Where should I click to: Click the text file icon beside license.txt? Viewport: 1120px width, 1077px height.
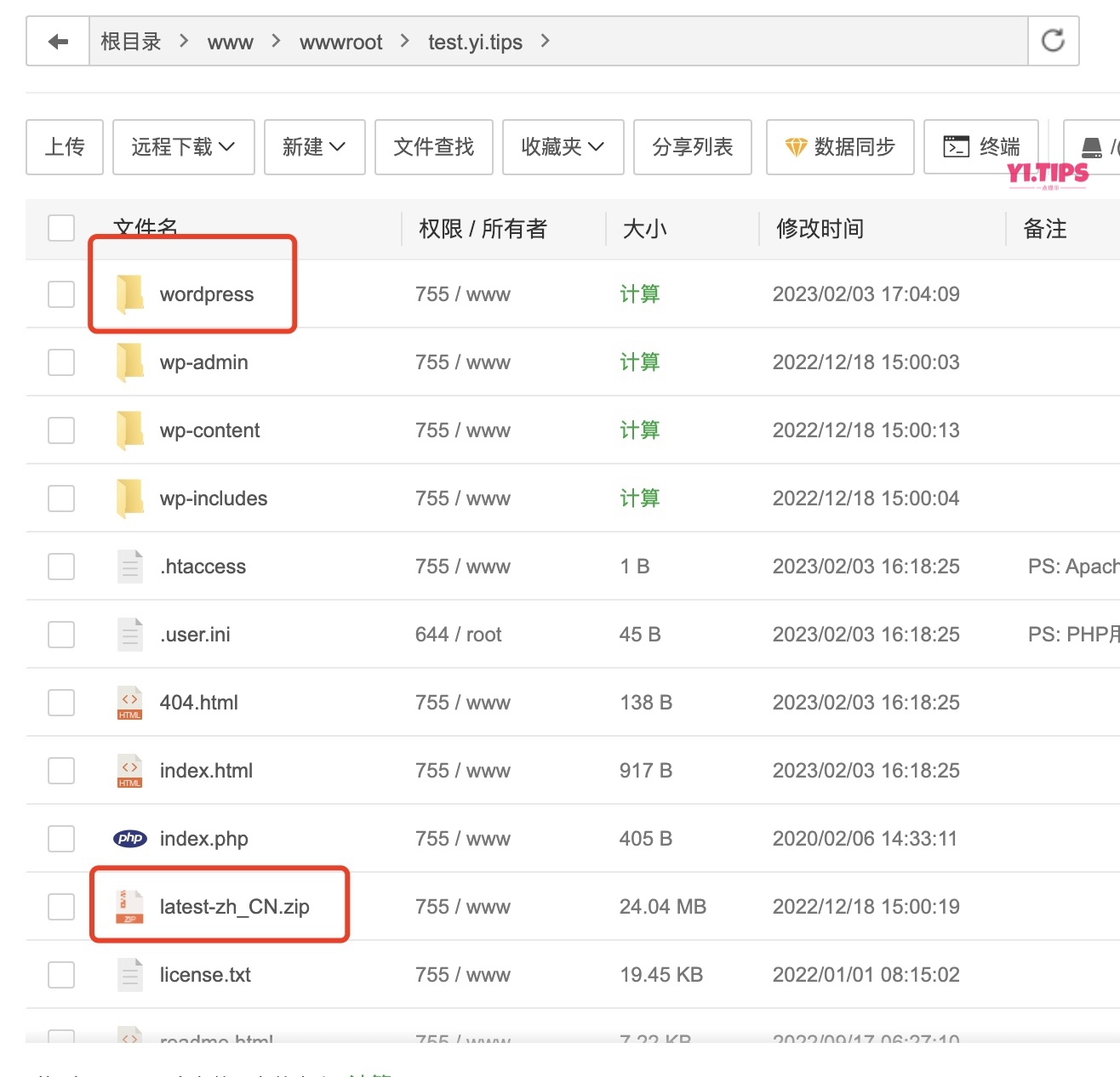[129, 974]
